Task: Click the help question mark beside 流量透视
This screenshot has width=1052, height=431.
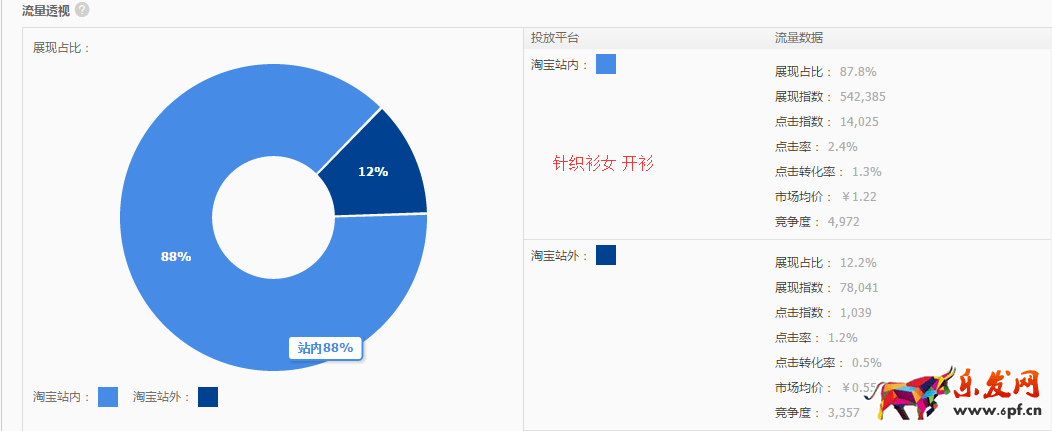Action: point(82,10)
